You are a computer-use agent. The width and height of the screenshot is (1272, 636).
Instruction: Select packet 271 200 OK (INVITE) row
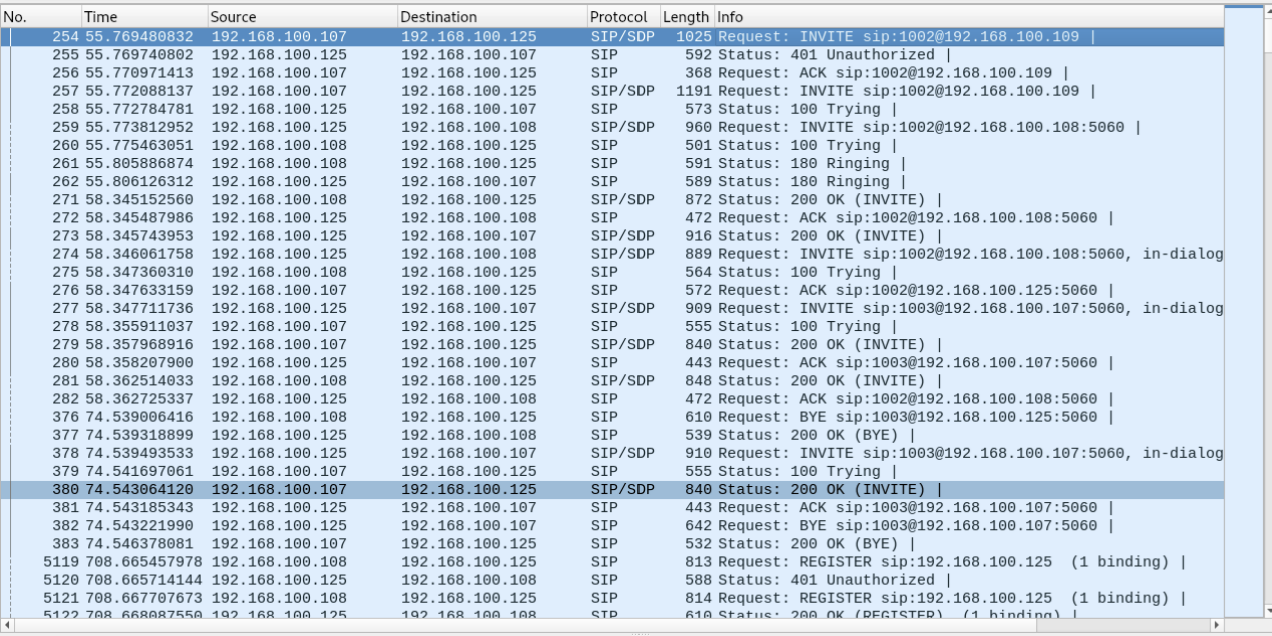coord(600,200)
